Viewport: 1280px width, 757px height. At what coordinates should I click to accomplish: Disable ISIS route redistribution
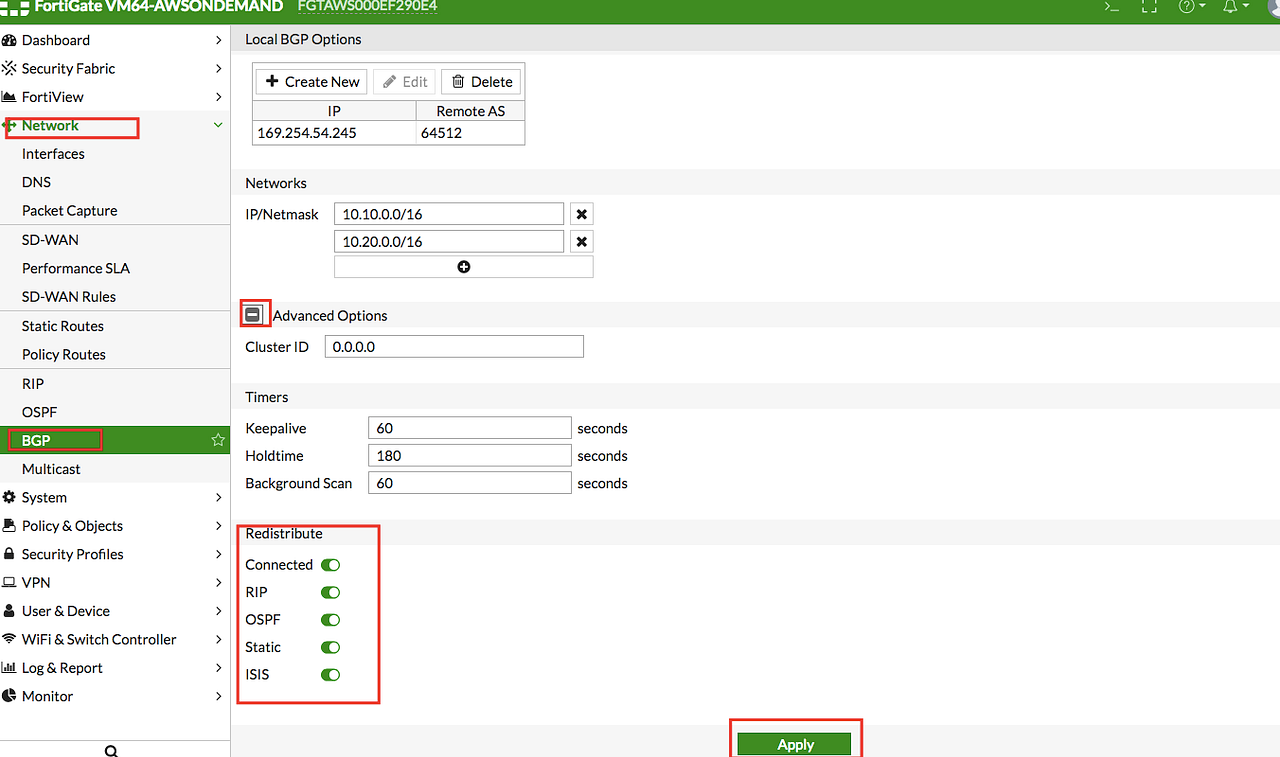[330, 675]
